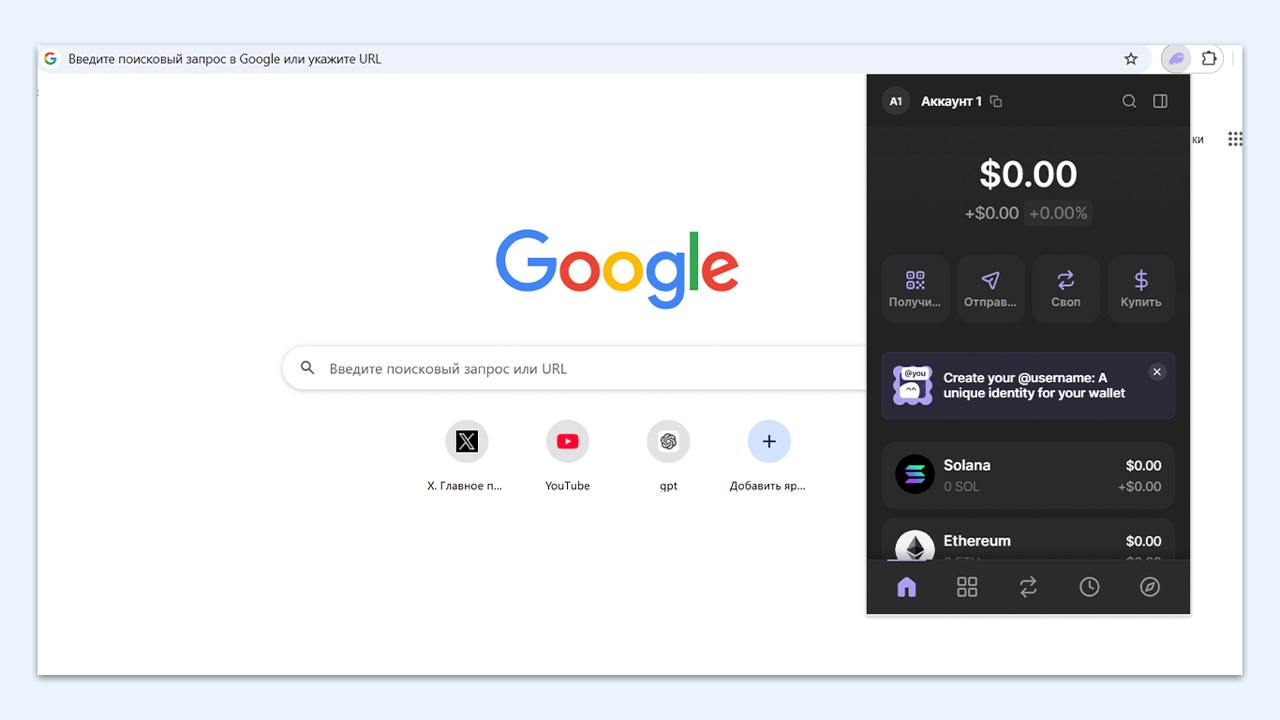Screen dimensions: 1280x720
Task: Select the Solana token row
Action: coord(1028,476)
